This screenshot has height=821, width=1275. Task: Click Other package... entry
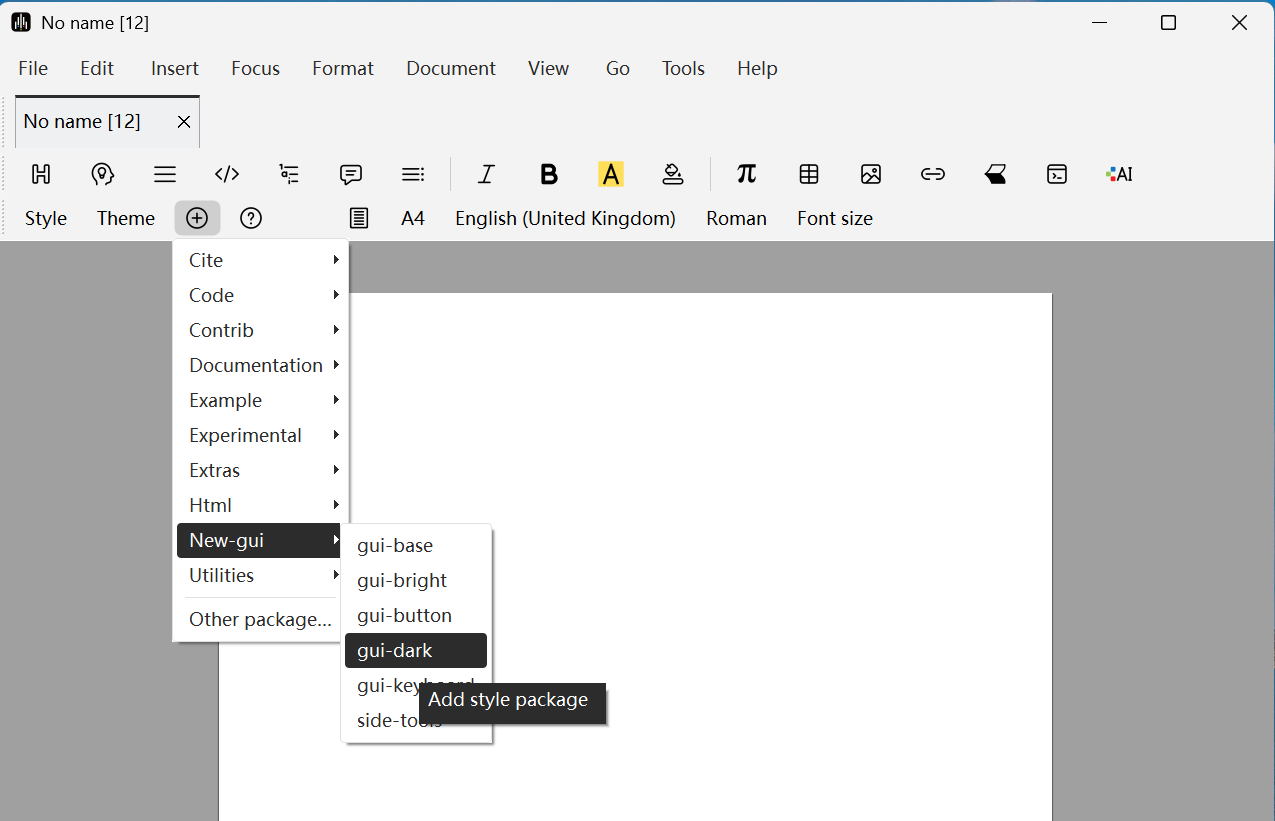(x=260, y=619)
